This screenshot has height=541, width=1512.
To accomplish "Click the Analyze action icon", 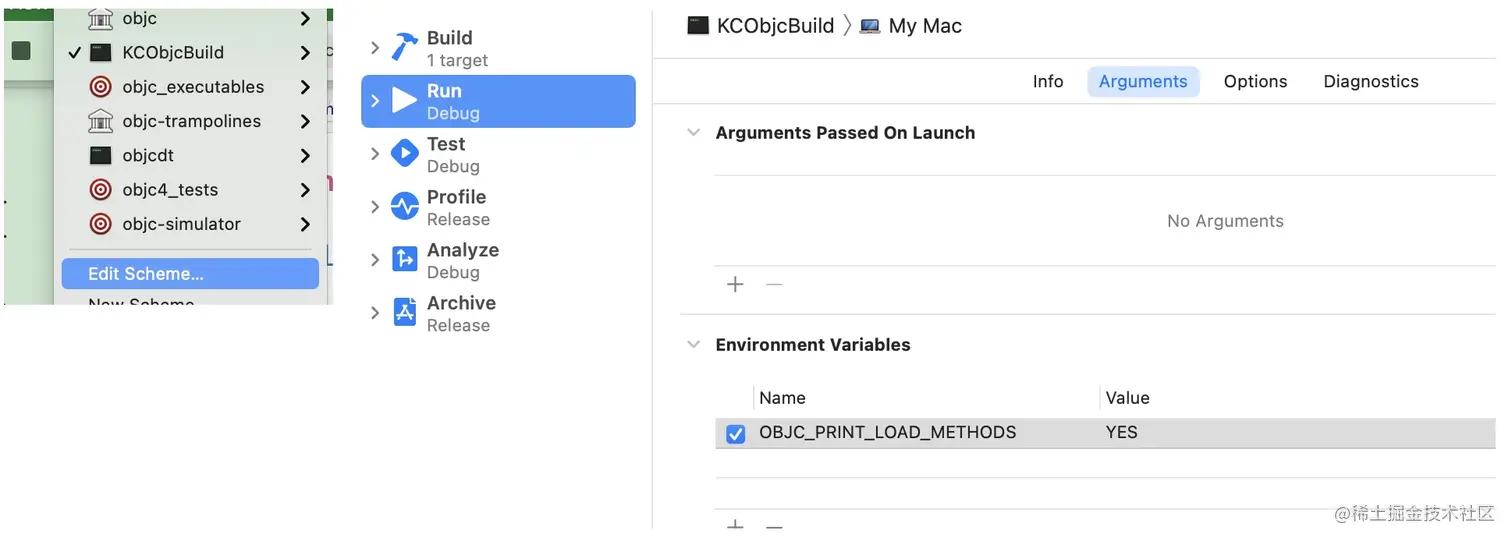I will tap(404, 260).
